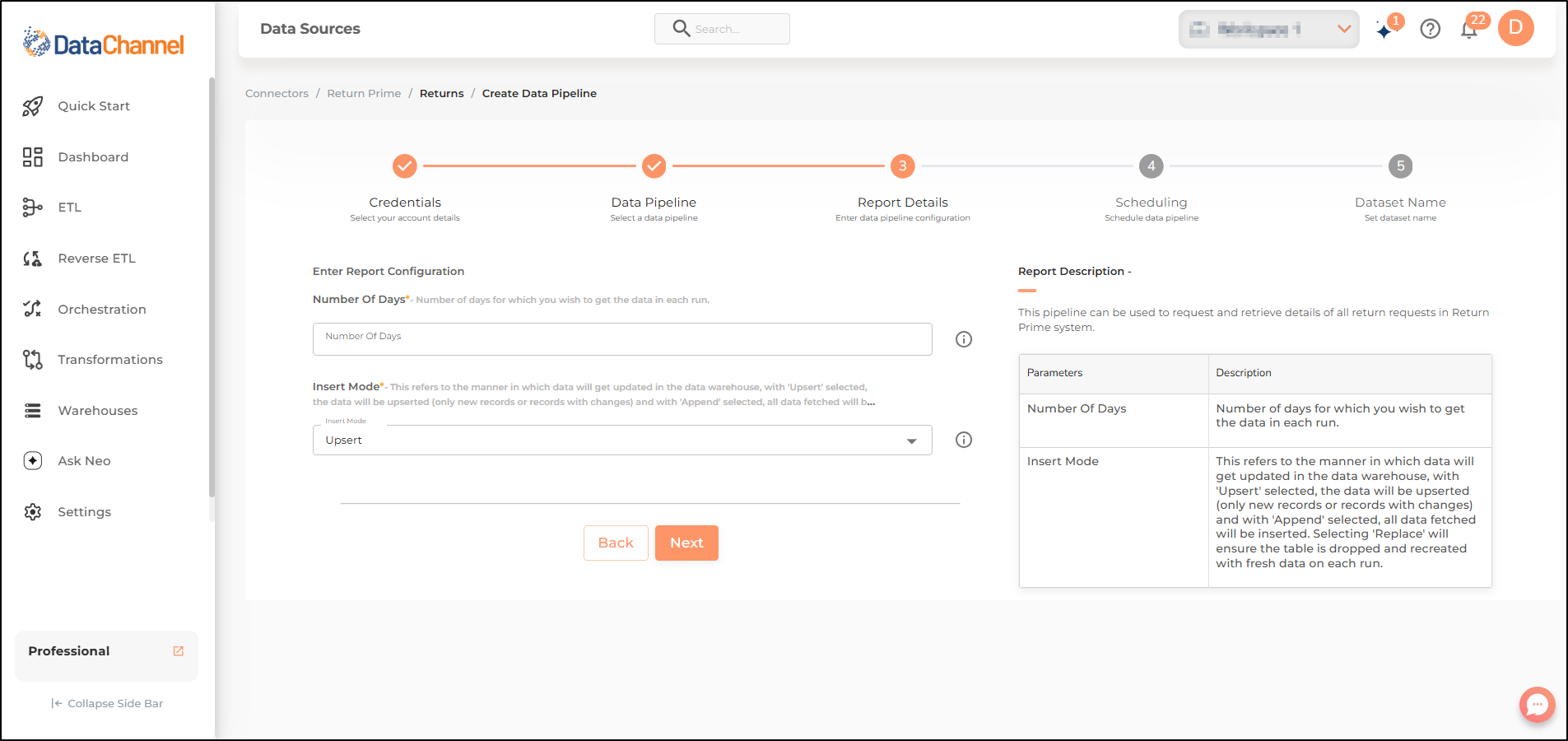Select step 4 Scheduling circle
The image size is (1568, 741).
pos(1152,166)
